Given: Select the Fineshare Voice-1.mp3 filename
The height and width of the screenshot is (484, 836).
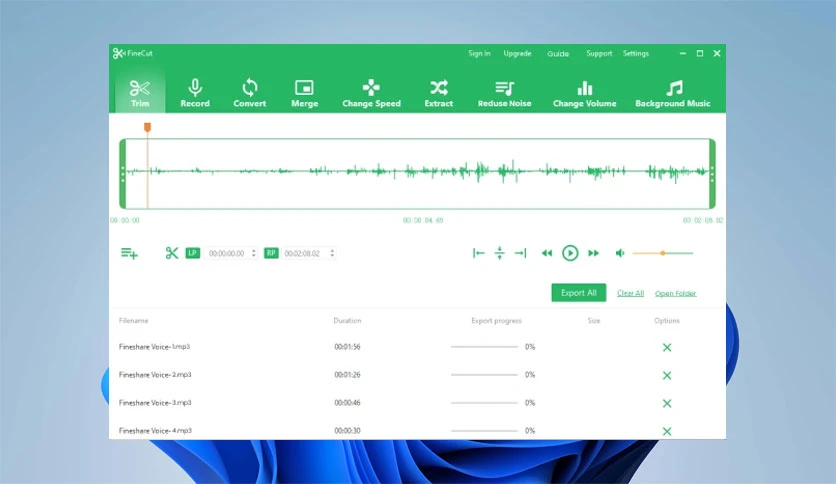Looking at the screenshot, I should pos(154,346).
